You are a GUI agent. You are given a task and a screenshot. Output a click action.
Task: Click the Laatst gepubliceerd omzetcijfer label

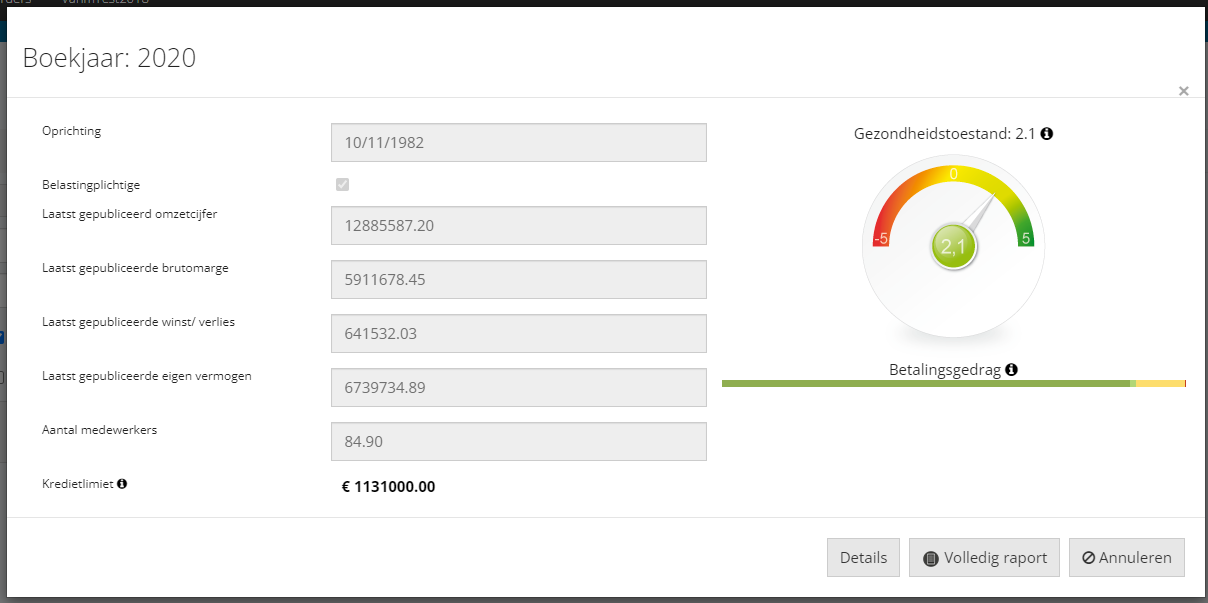pyautogui.click(x=129, y=214)
